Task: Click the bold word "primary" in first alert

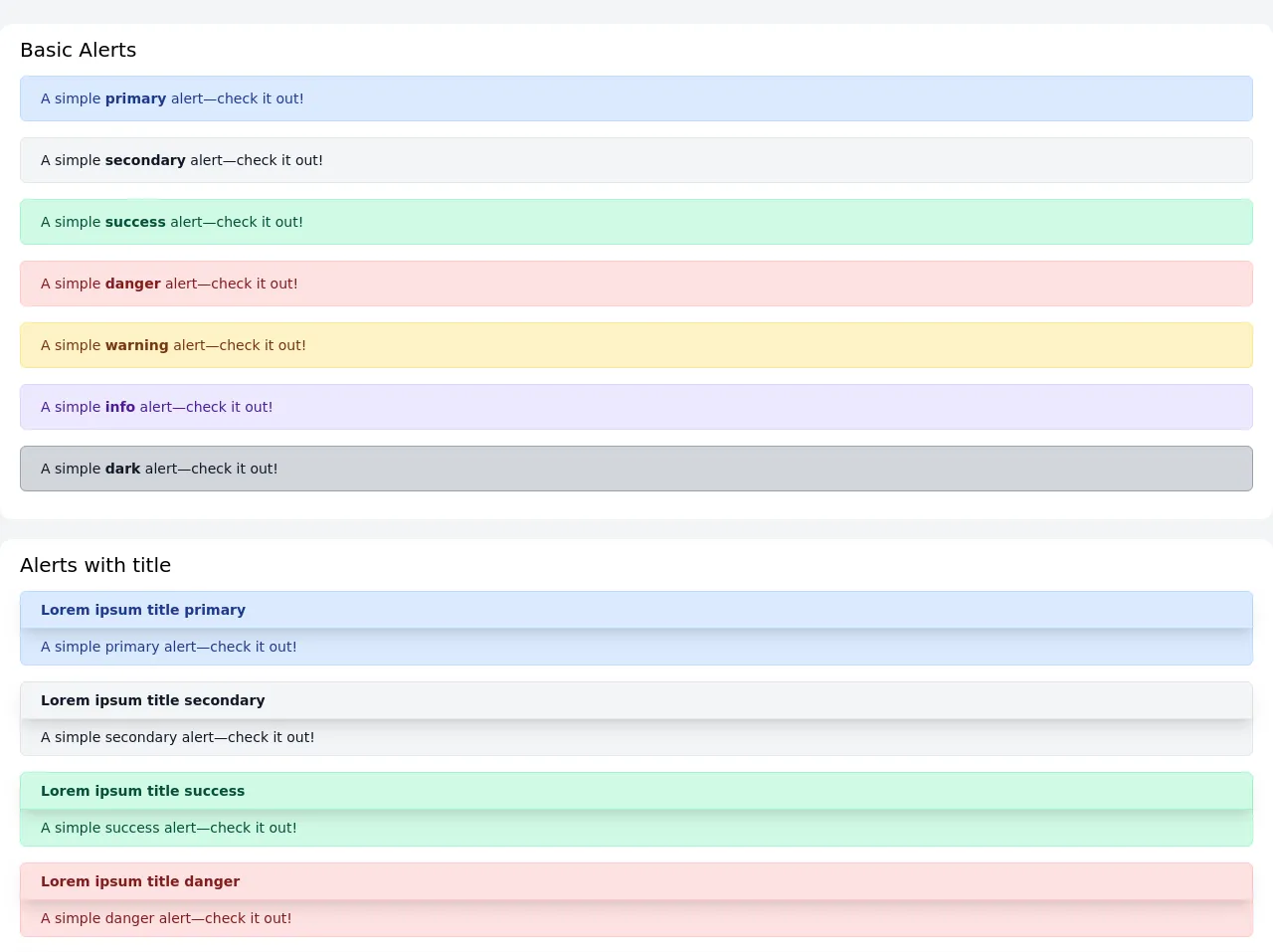Action: [135, 98]
